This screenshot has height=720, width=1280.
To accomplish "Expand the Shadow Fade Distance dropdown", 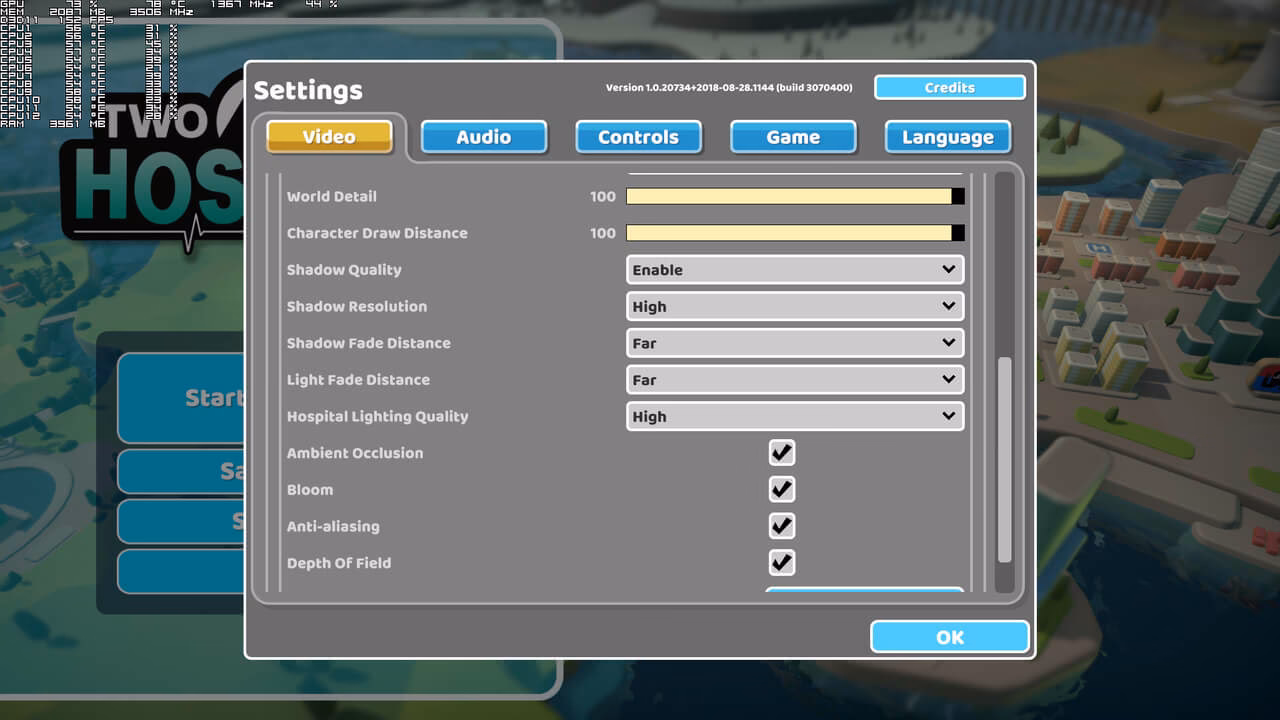I will [x=794, y=343].
